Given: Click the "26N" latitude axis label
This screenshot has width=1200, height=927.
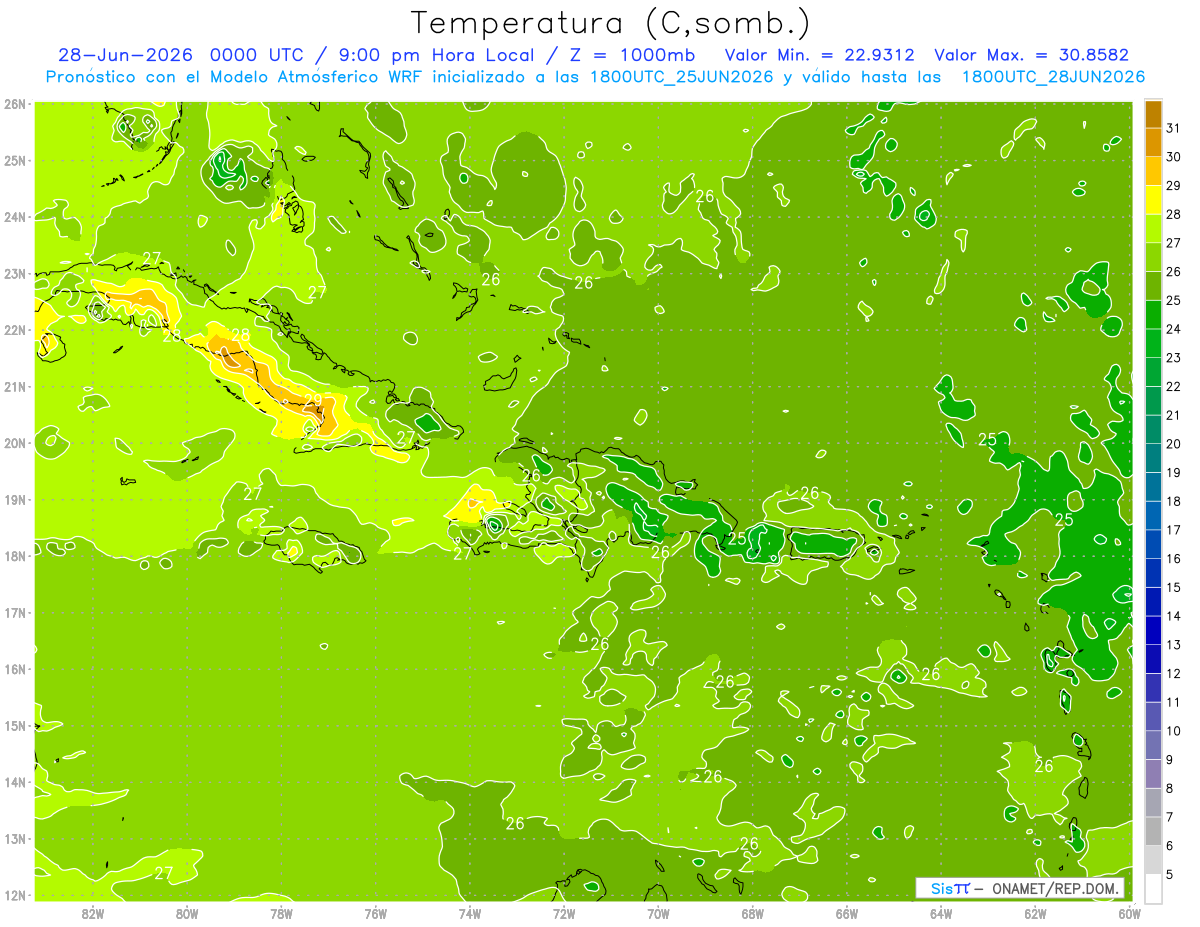Looking at the screenshot, I should coord(15,104).
